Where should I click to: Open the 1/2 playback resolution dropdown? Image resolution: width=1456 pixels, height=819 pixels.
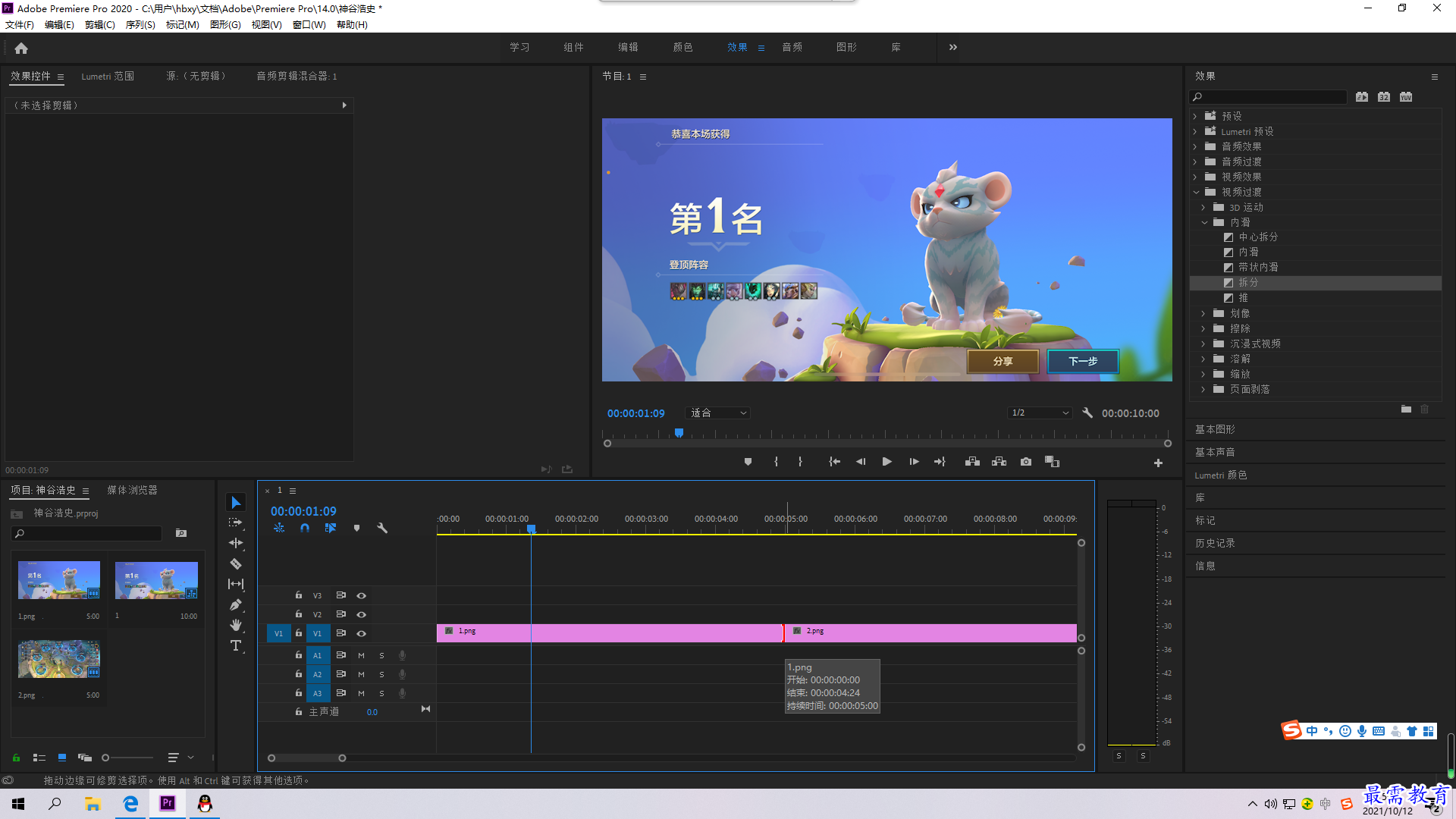click(1040, 413)
